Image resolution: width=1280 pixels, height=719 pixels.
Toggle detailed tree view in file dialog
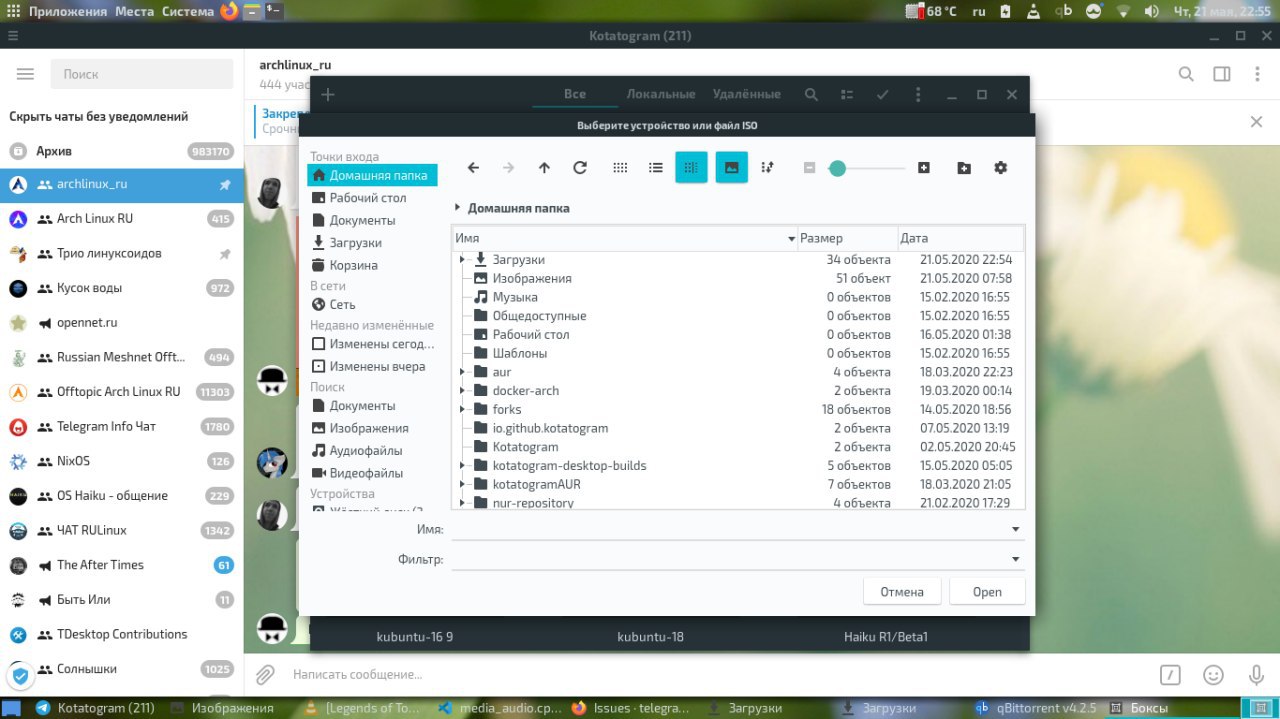tap(691, 168)
